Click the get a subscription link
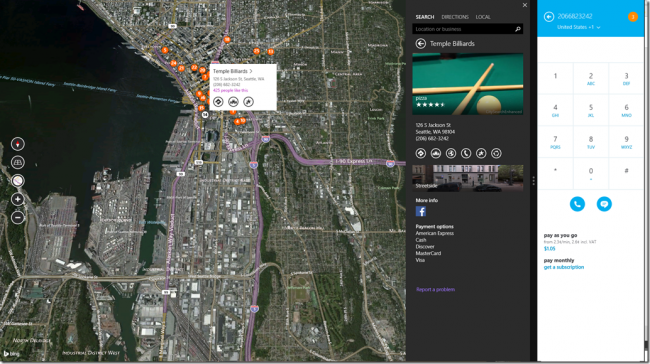Viewport: 650px width, 364px height. [564, 267]
